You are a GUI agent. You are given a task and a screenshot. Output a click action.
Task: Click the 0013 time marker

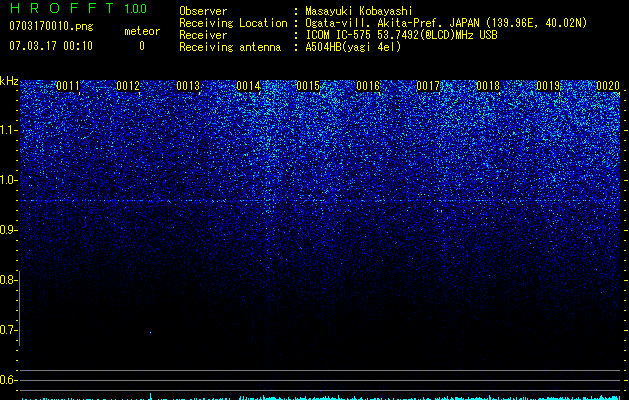188,86
